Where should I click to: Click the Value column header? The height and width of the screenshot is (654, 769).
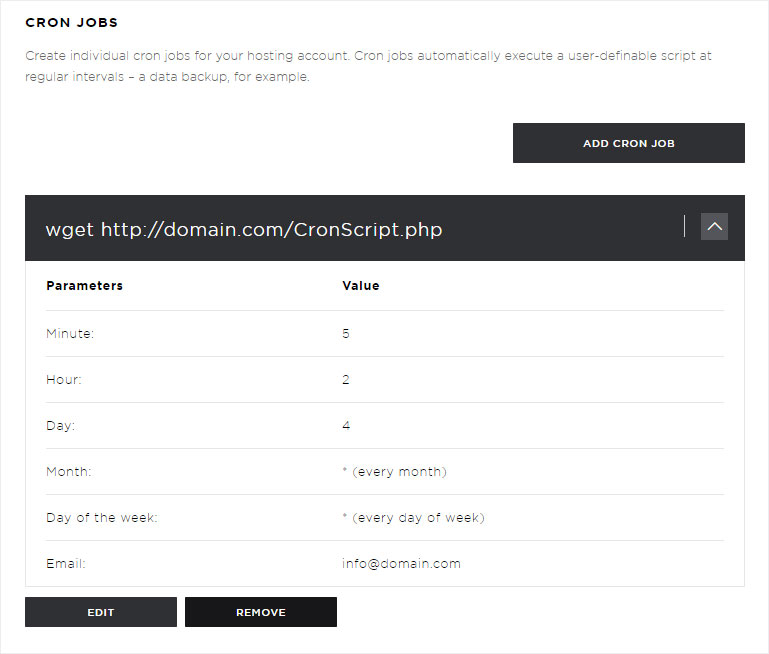[361, 285]
